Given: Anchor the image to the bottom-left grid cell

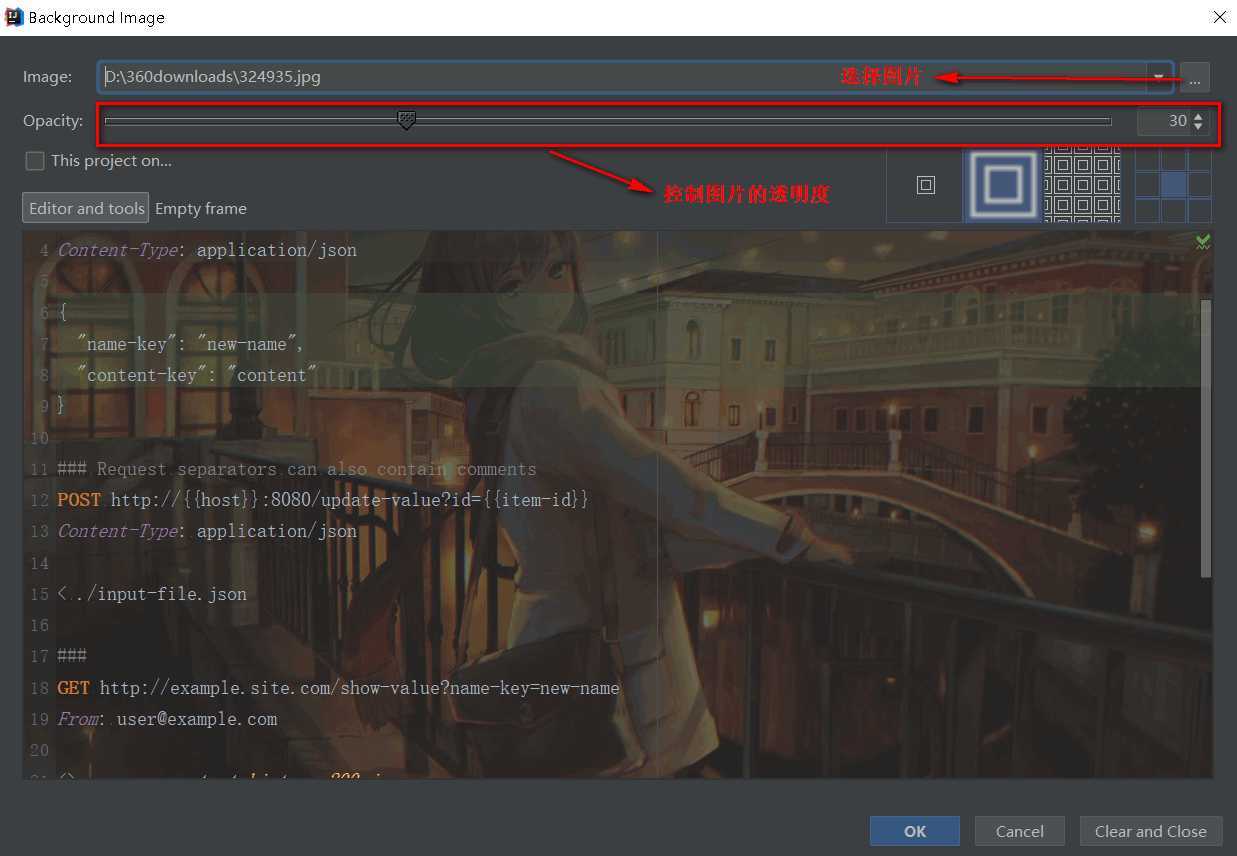Looking at the screenshot, I should tap(1148, 210).
